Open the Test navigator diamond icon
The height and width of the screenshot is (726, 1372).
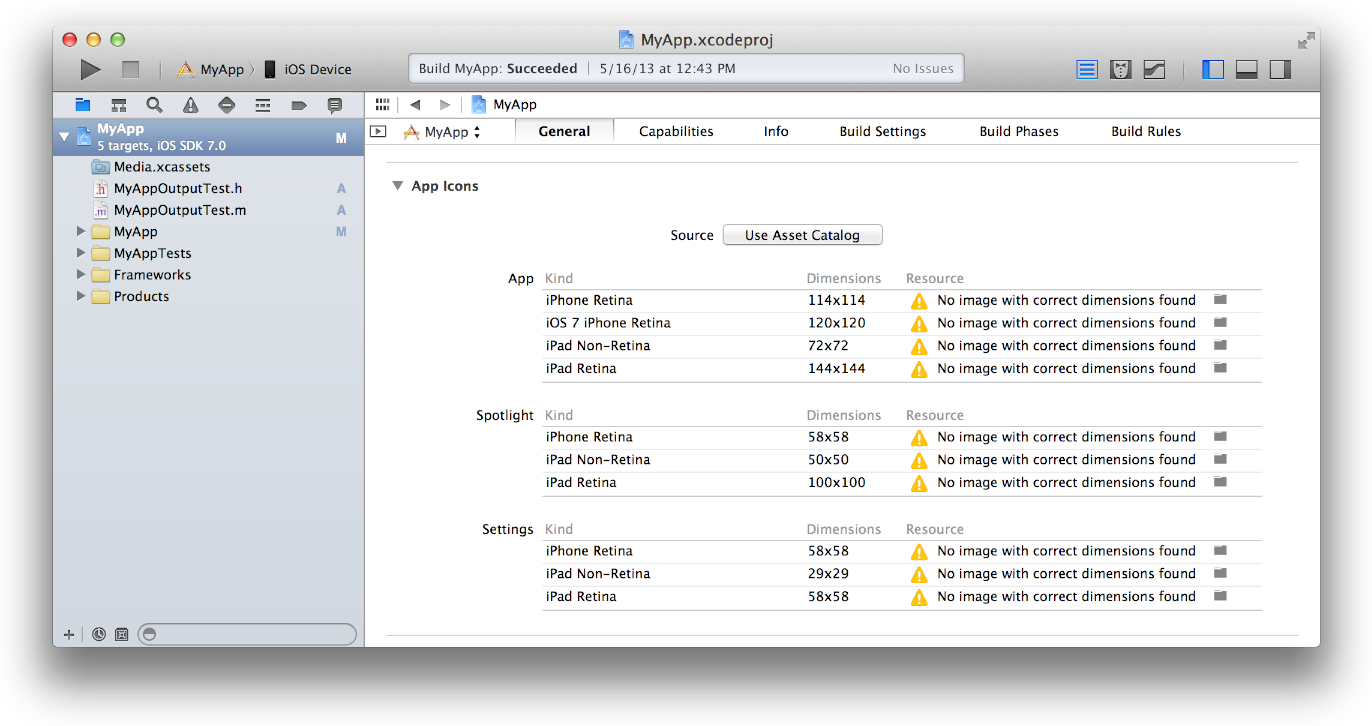(226, 105)
